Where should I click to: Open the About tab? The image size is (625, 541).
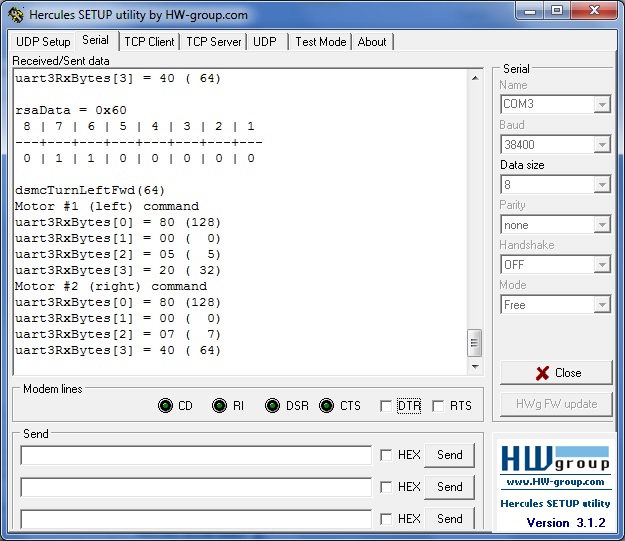point(372,42)
